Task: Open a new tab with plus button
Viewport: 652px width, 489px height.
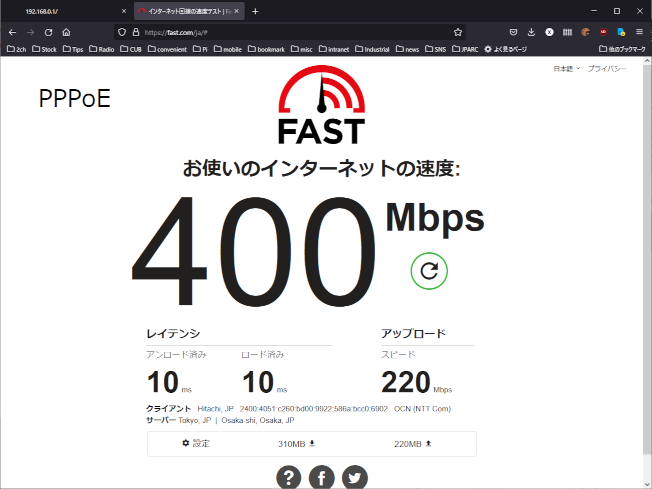Action: [x=255, y=12]
